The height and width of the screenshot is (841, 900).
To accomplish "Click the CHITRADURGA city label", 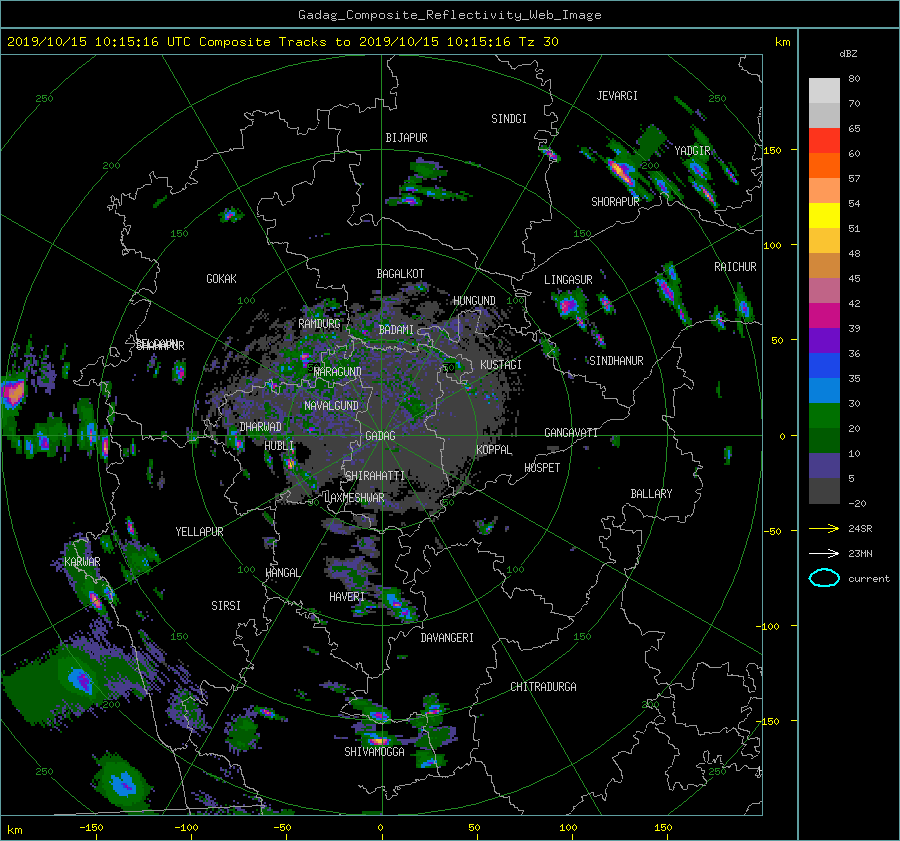I will [x=543, y=687].
